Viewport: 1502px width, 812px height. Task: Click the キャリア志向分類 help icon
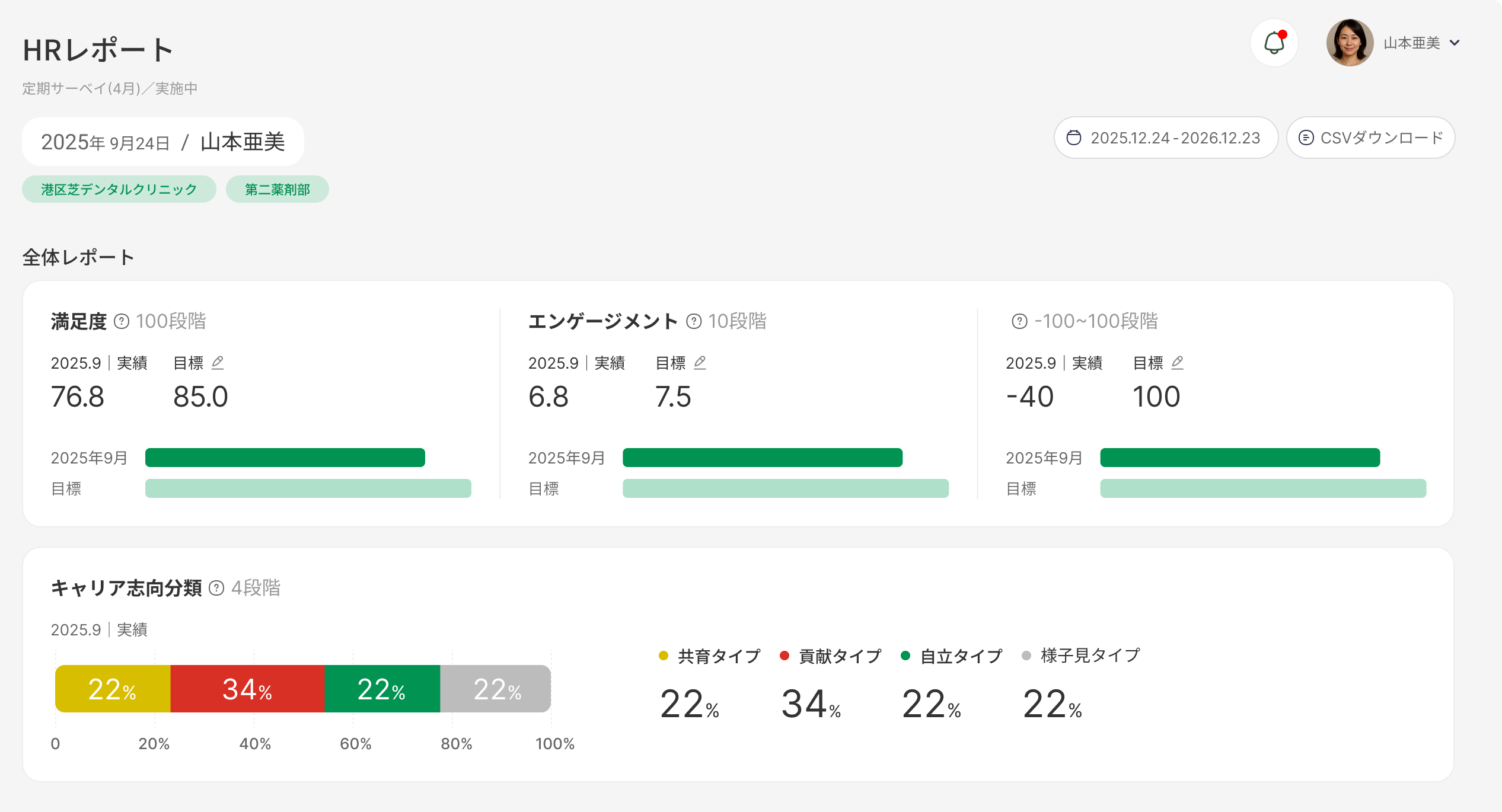pos(216,588)
